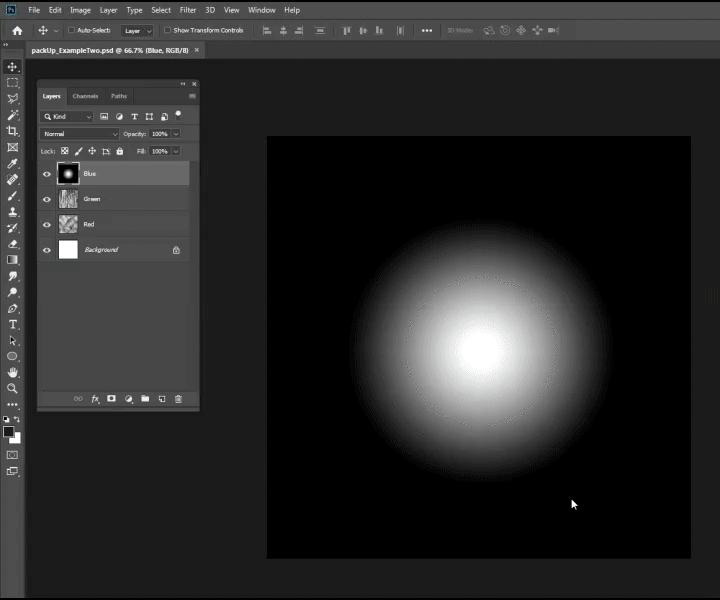Activate the Zoom tool in toolbar
Screen dimensions: 720x600
coord(12,388)
